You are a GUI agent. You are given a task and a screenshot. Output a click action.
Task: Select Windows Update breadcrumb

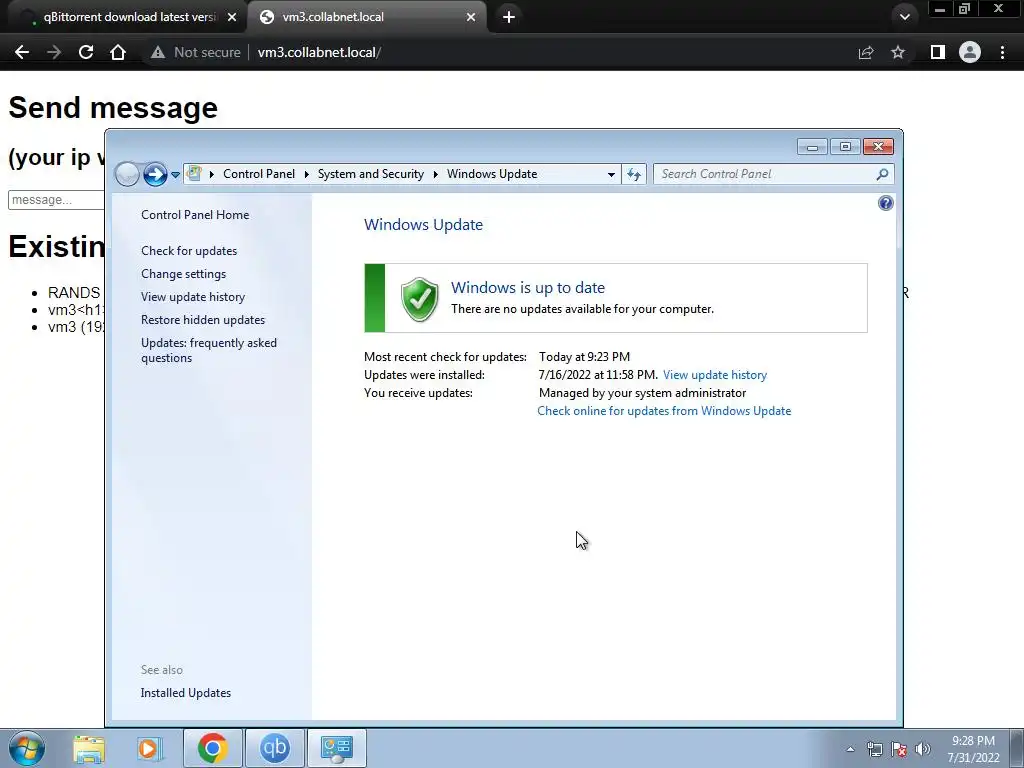492,174
